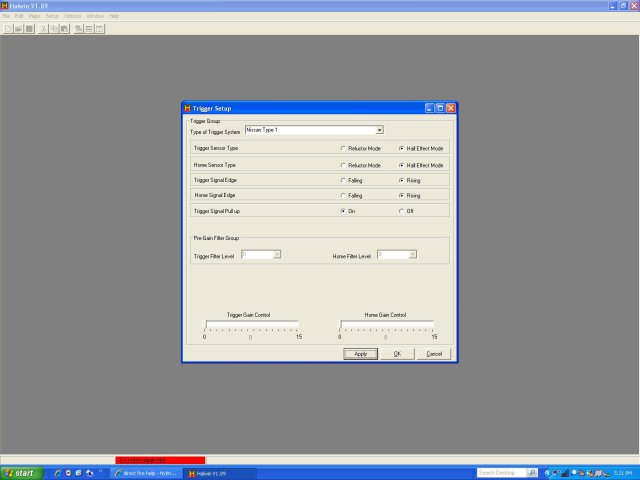Click the New file toolbar icon
Viewport: 640px width, 480px height.
[x=8, y=28]
